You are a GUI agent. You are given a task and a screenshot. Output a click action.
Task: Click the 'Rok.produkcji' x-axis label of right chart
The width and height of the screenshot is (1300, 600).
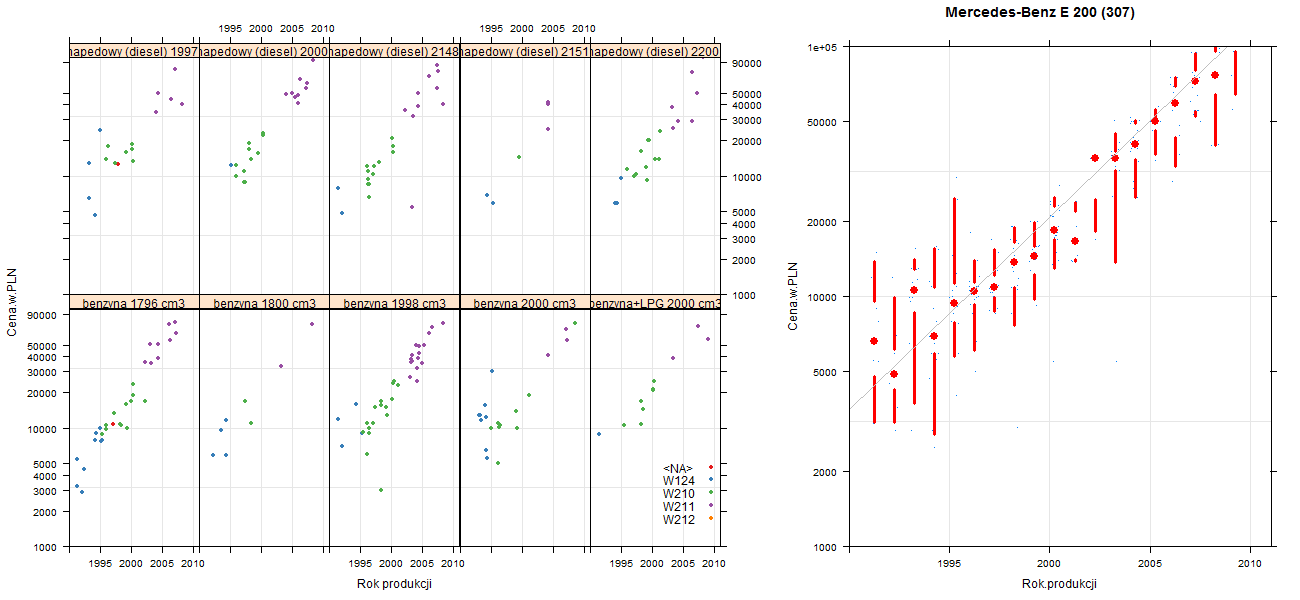(1060, 584)
